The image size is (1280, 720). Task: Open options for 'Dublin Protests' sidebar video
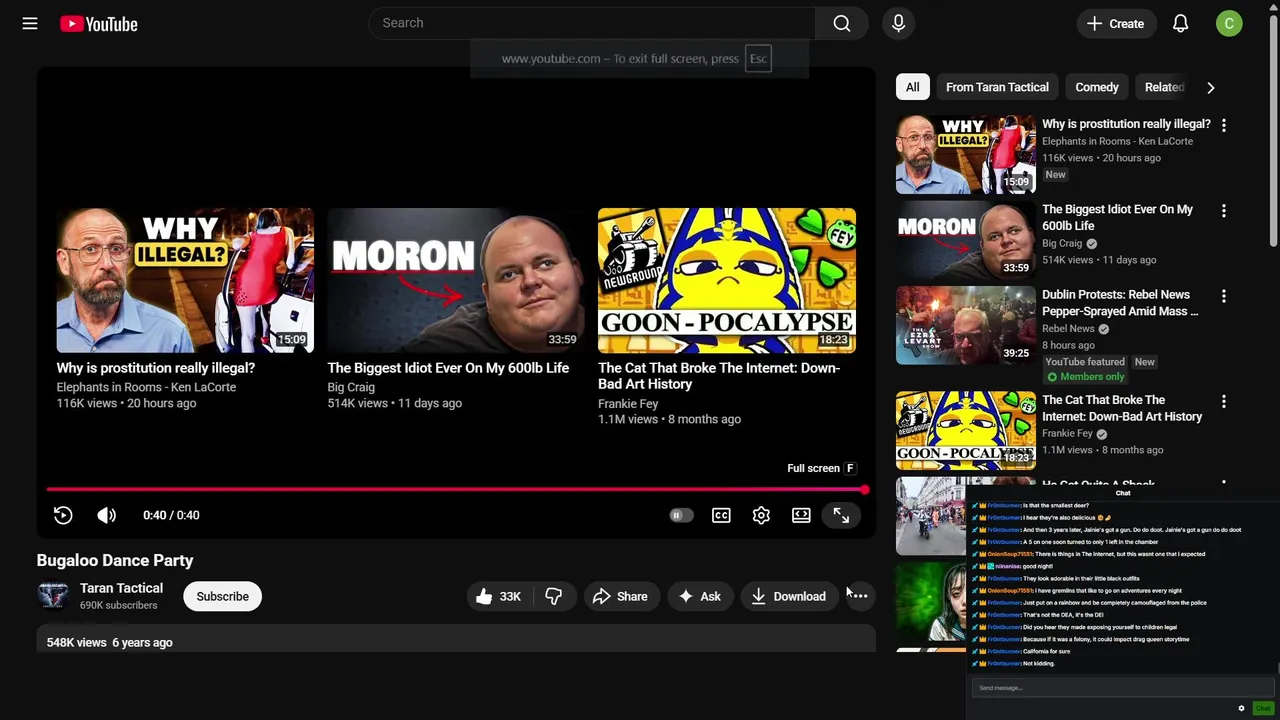coord(1223,296)
